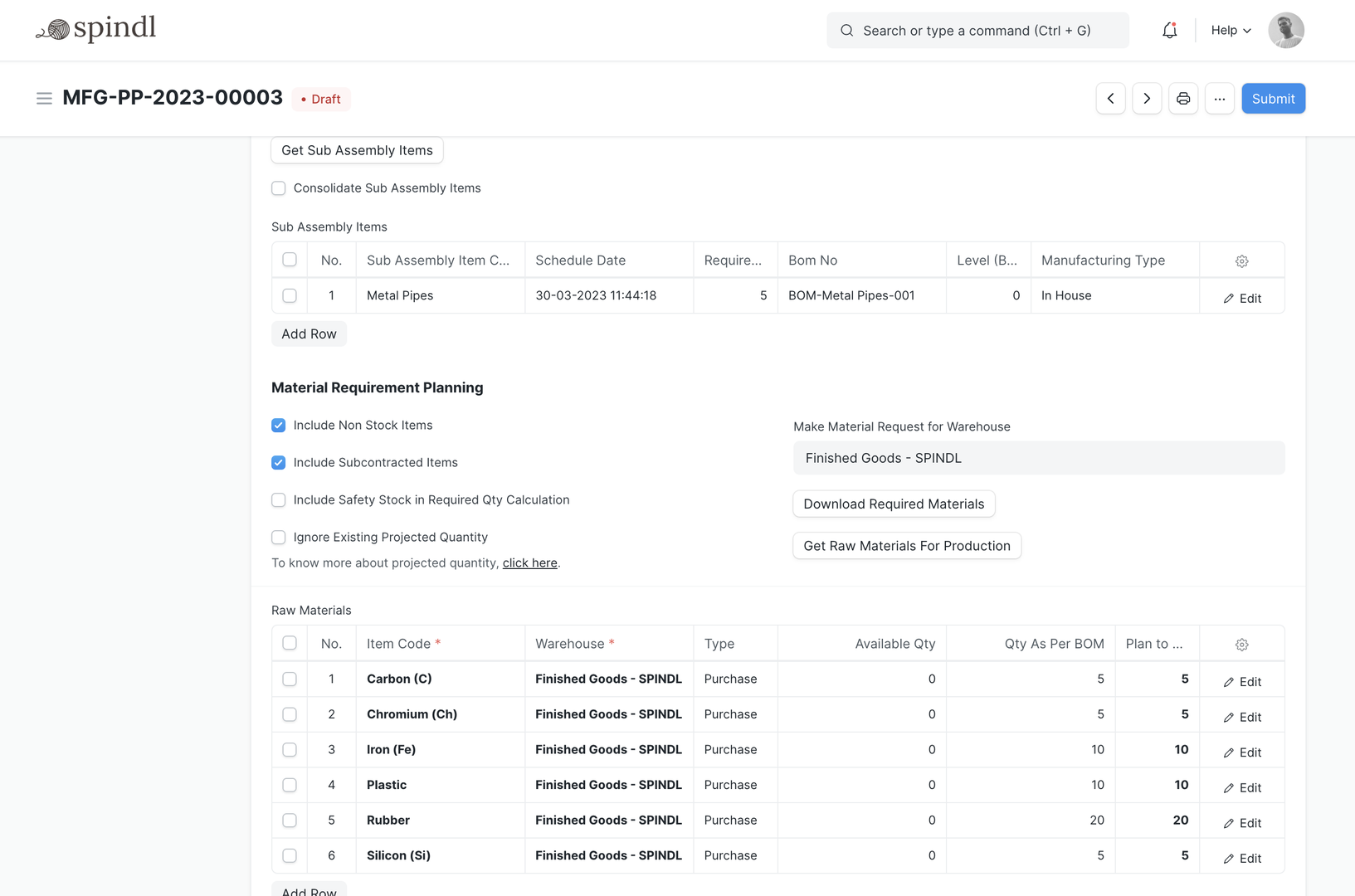
Task: Focus the search or command bar
Action: tap(977, 31)
